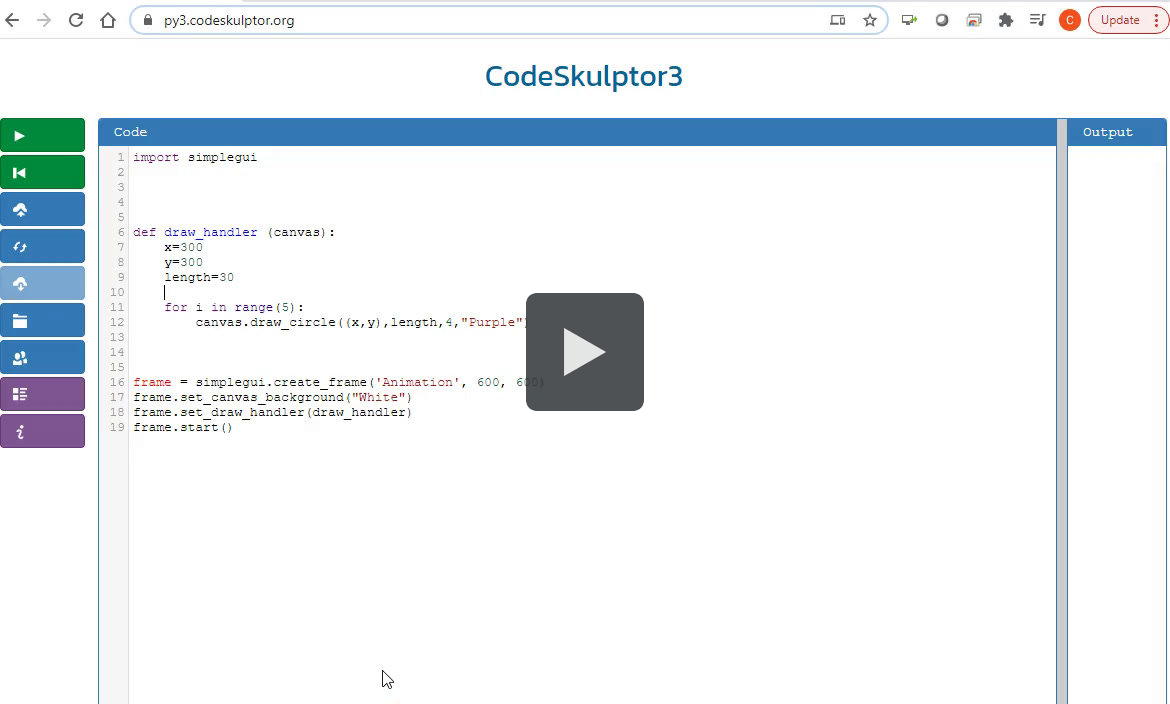Click the Fresh URL refresh-arrows button
1170x704 pixels.
click(x=42, y=247)
